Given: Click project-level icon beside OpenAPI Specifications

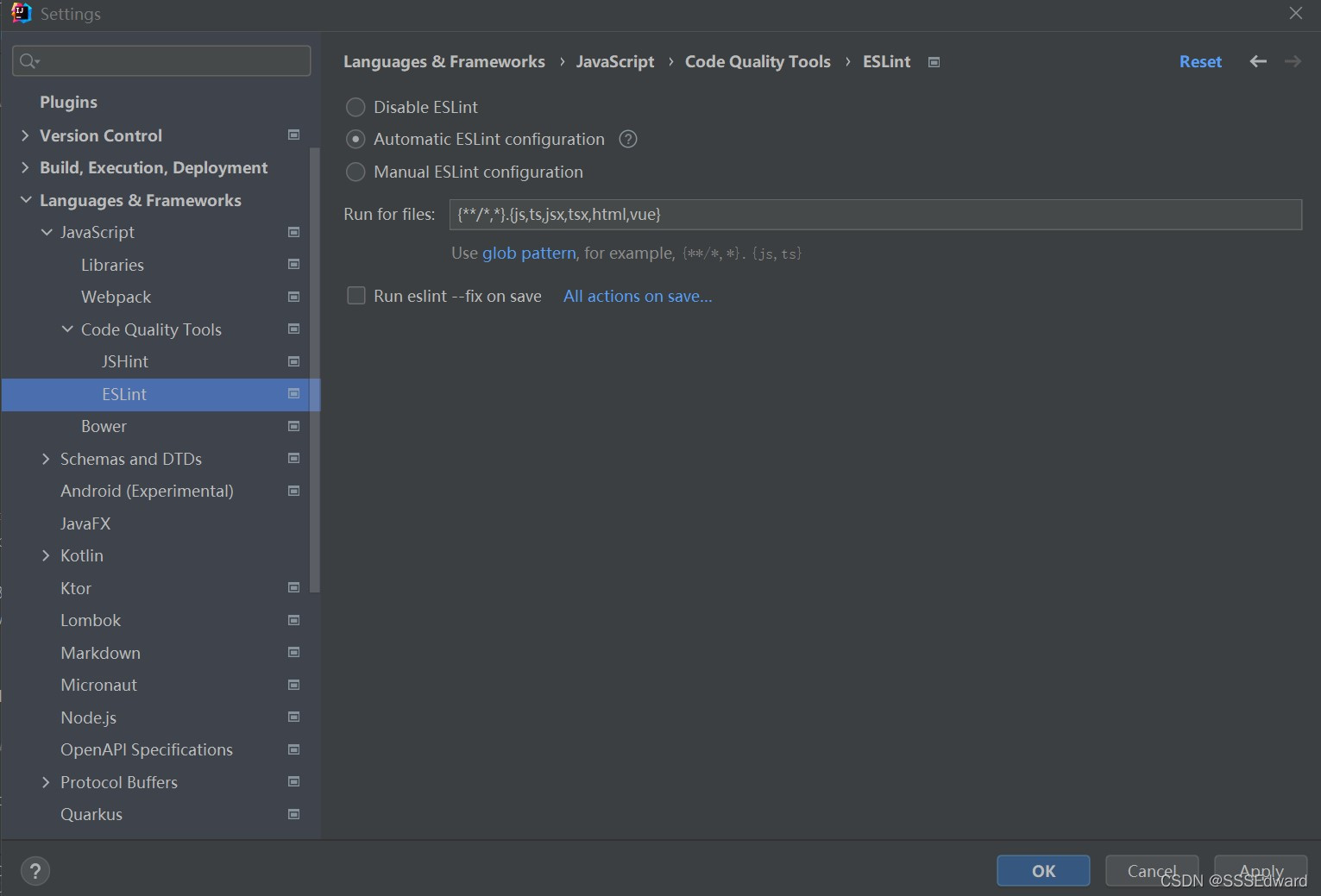Looking at the screenshot, I should coord(293,749).
